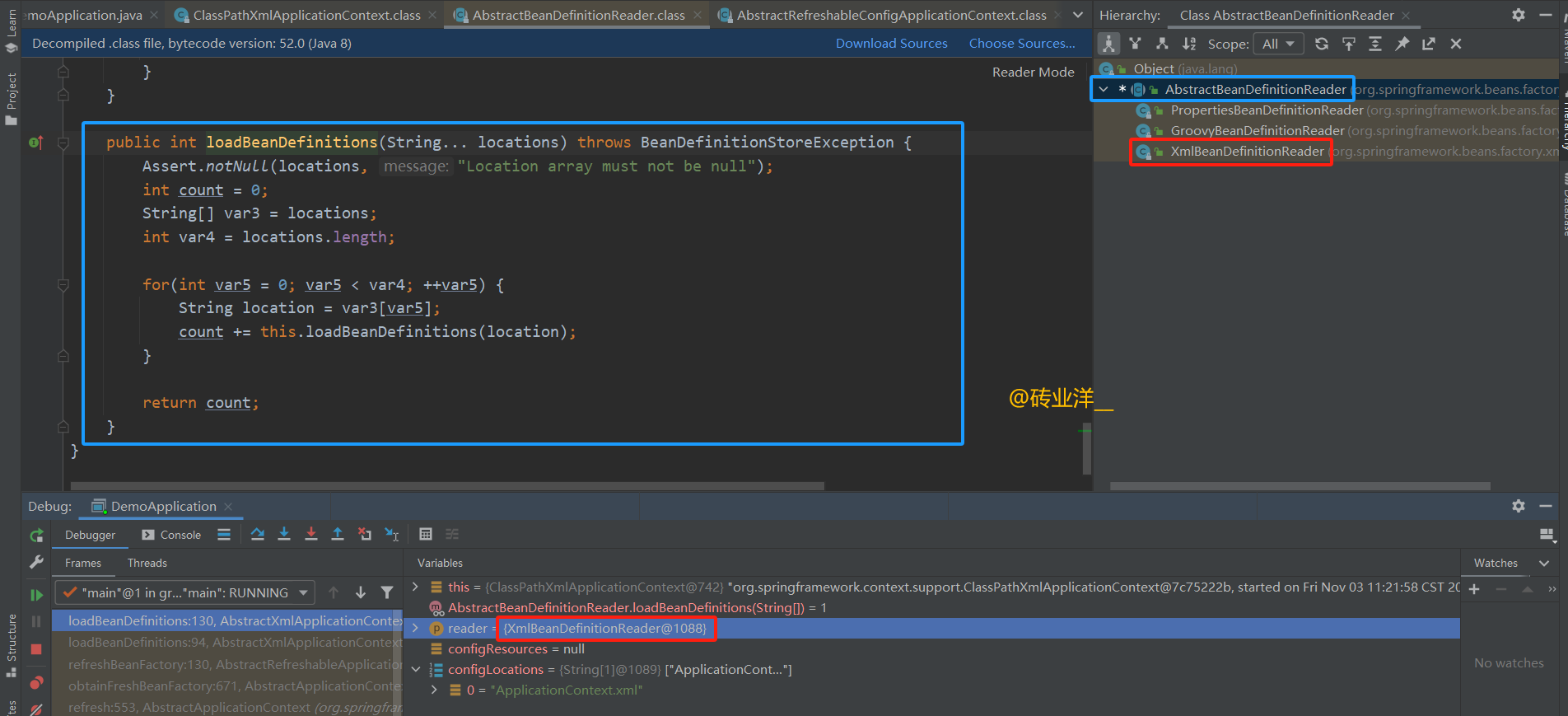Viewport: 1568px width, 716px height.
Task: Select PropertiesBeanDefinitionReader in the hierarchy tree
Action: (1267, 110)
